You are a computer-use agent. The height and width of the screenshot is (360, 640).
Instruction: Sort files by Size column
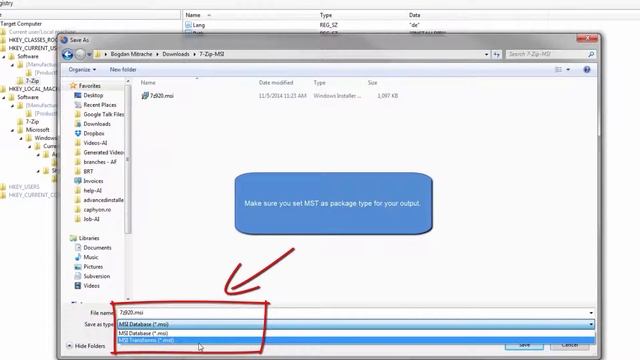pos(372,82)
